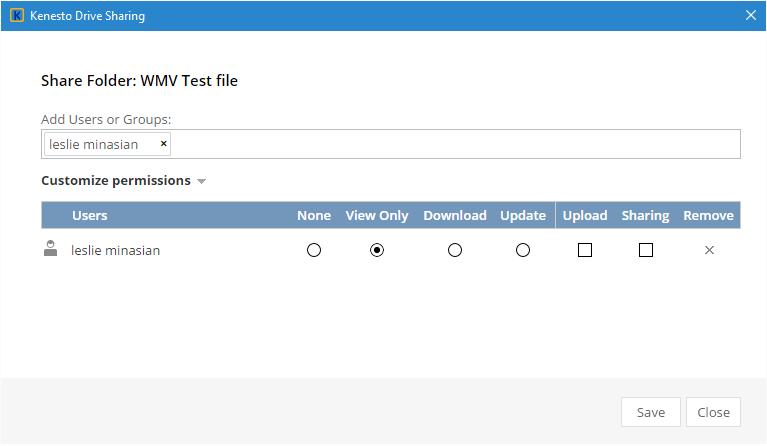This screenshot has width=767, height=446.
Task: Click the Kenesto K logo icon
Action: pyautogui.click(x=17, y=16)
